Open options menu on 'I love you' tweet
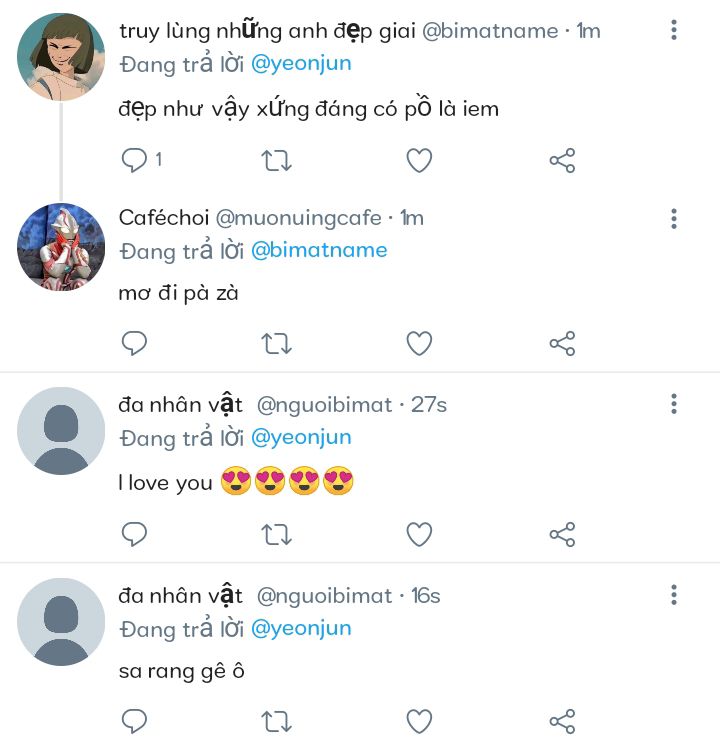Viewport: 720px width, 744px height. (674, 404)
